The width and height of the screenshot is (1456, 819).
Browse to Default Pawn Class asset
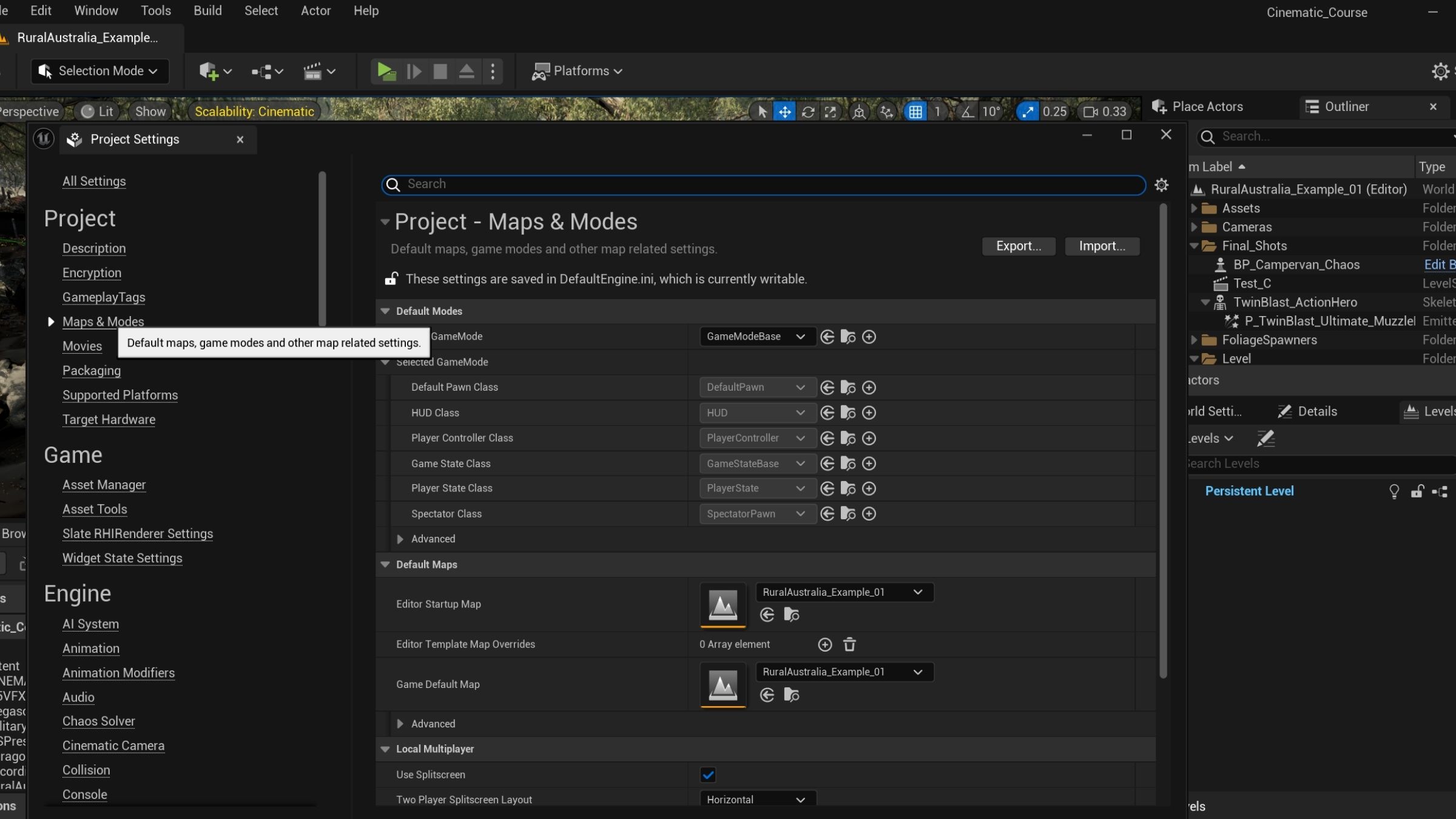(x=848, y=388)
